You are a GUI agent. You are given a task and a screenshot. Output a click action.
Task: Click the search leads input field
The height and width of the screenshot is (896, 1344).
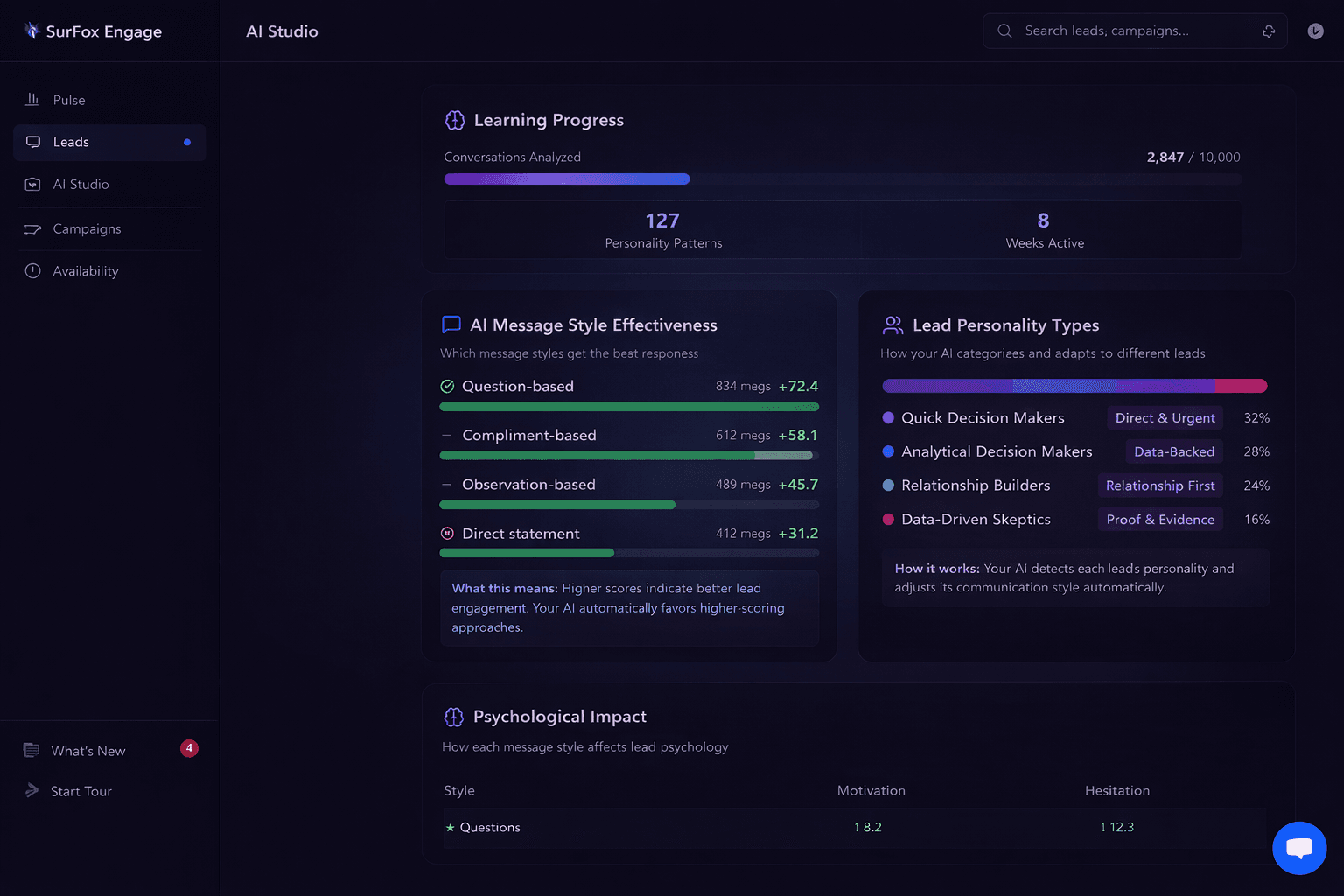pos(1129,31)
